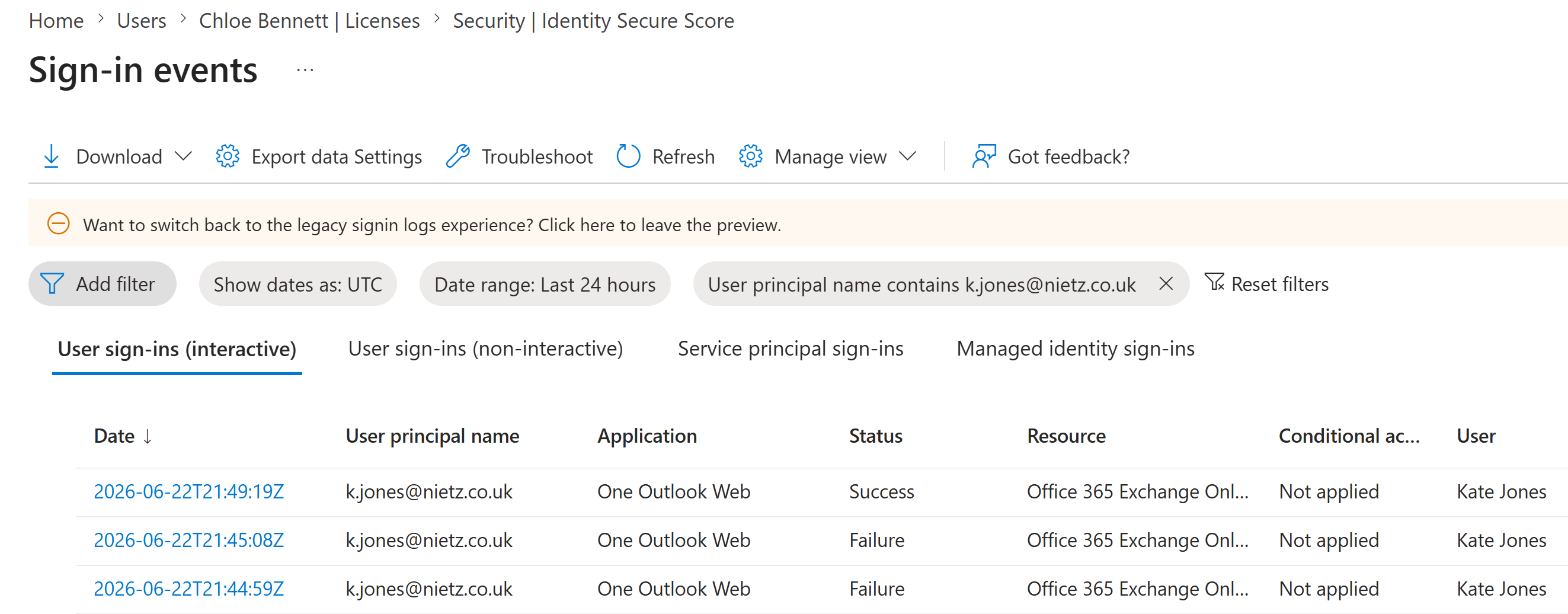Screen dimensions: 1568x614
Task: Sort by Resource column header
Action: click(1066, 436)
